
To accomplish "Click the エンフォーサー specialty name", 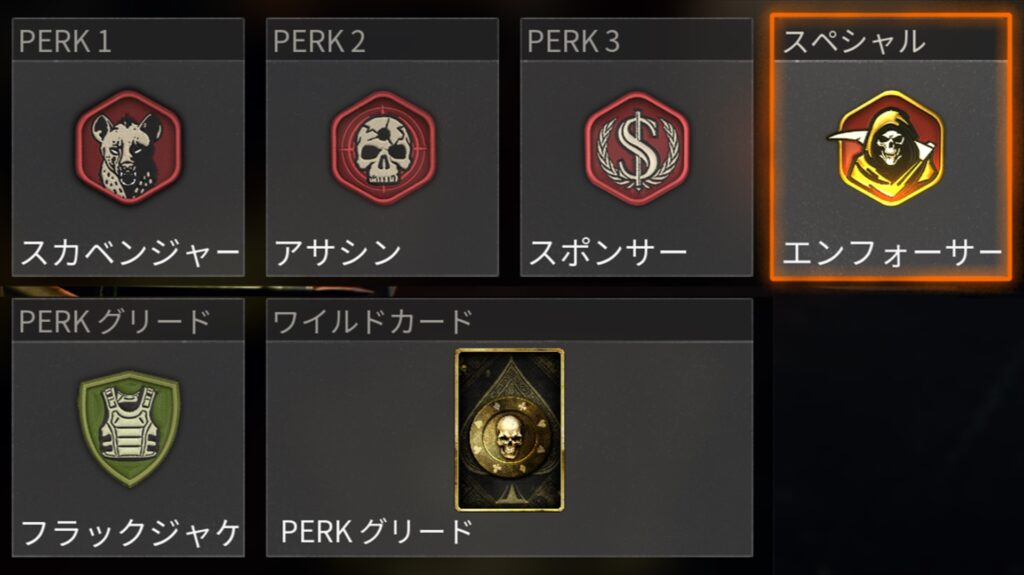I will (x=892, y=253).
